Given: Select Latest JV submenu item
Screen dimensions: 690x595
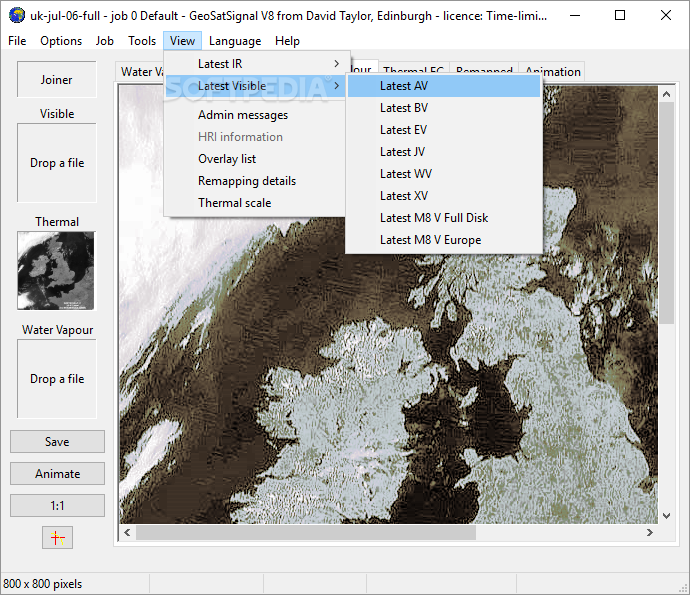Looking at the screenshot, I should click(444, 152).
